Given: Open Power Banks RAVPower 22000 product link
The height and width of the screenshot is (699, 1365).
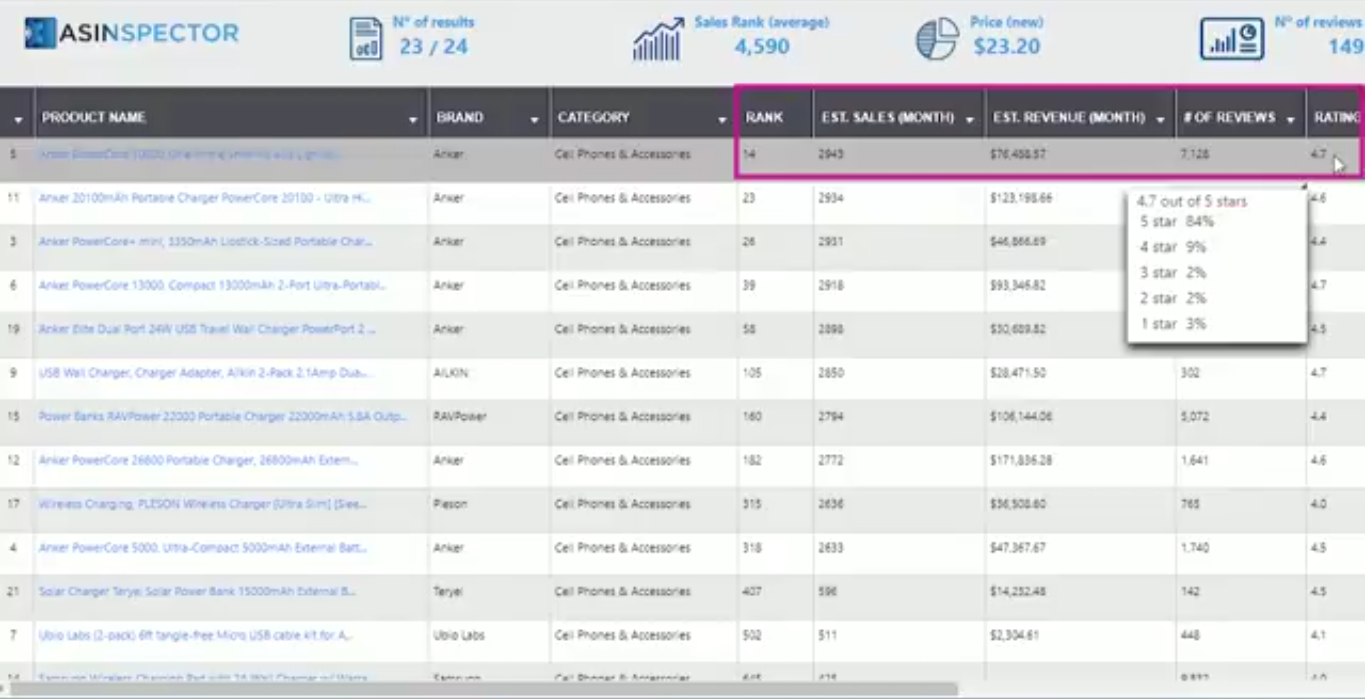Looking at the screenshot, I should (223, 416).
